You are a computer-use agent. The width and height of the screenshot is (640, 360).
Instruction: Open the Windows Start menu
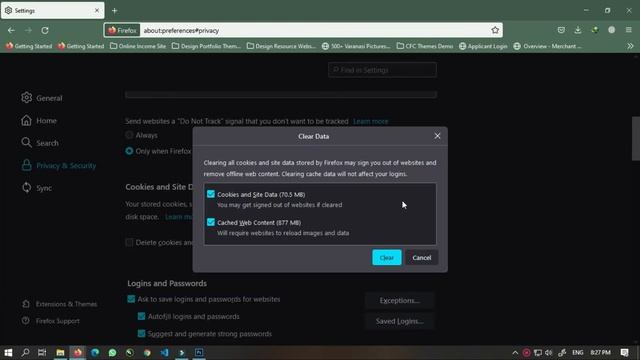[8, 352]
